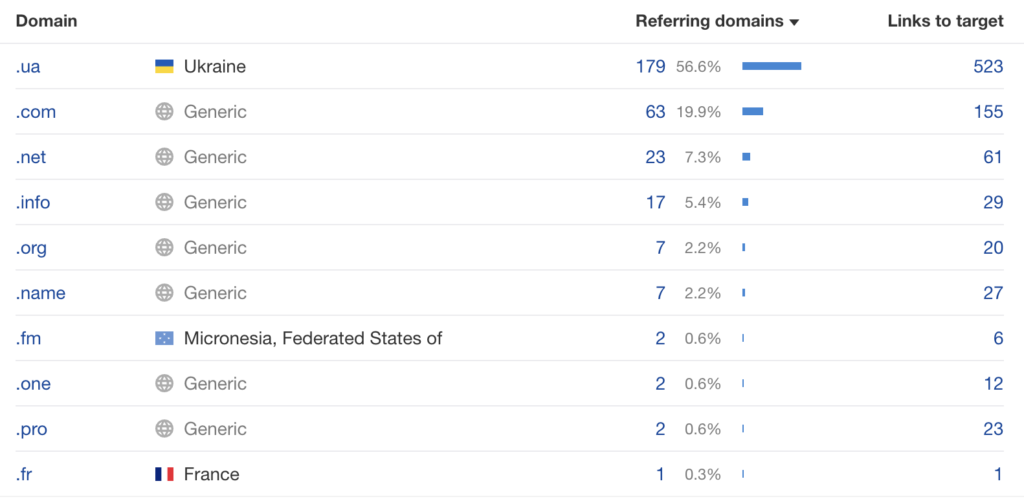1024x501 pixels.
Task: Click the Domain column header
Action: (x=46, y=21)
